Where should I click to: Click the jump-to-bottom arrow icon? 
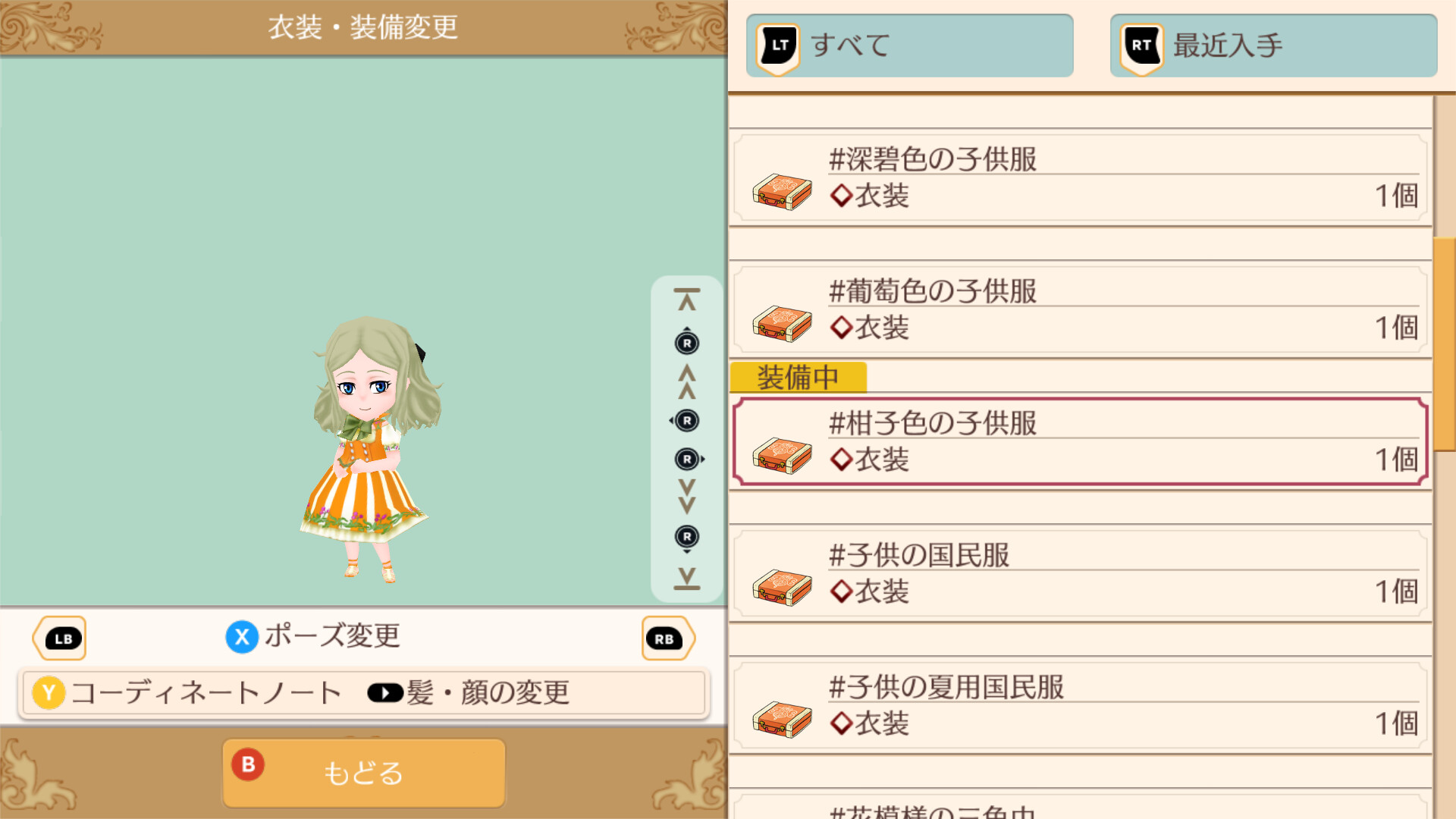687,578
